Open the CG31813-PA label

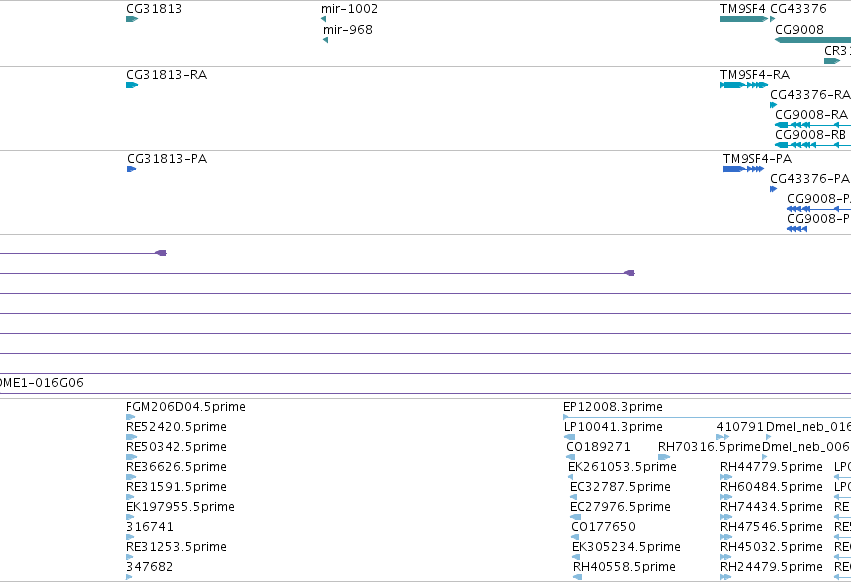167,159
